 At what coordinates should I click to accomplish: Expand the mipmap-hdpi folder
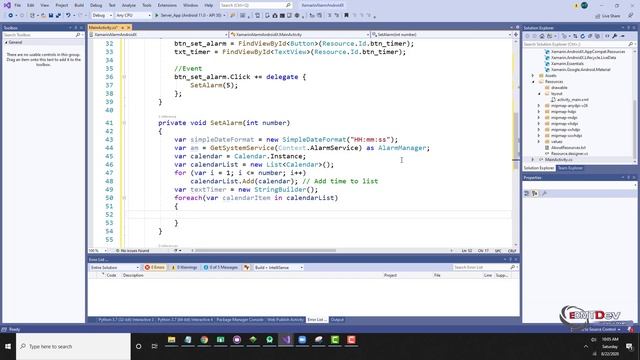click(x=539, y=111)
